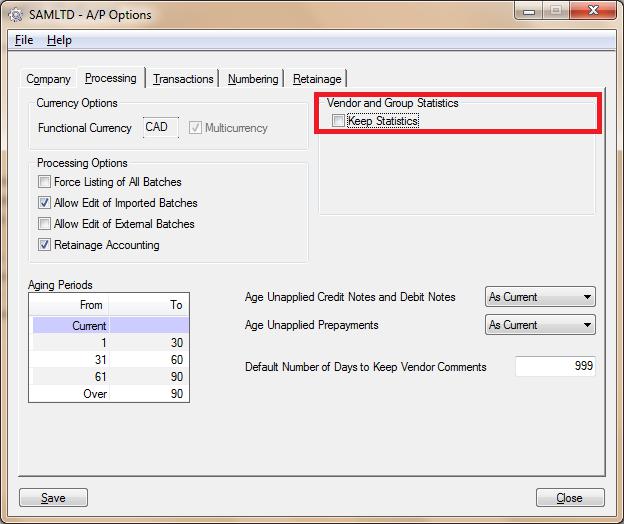
Task: Expand Age Unapplied Credit Notes and Debit Notes dropdown
Action: (x=540, y=297)
